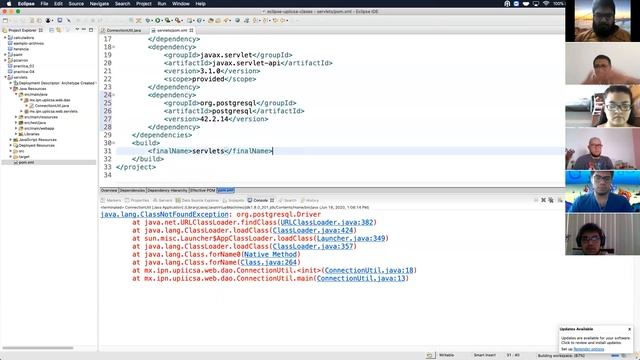
Task: Switch to the Dependencies tab
Action: coord(132,191)
